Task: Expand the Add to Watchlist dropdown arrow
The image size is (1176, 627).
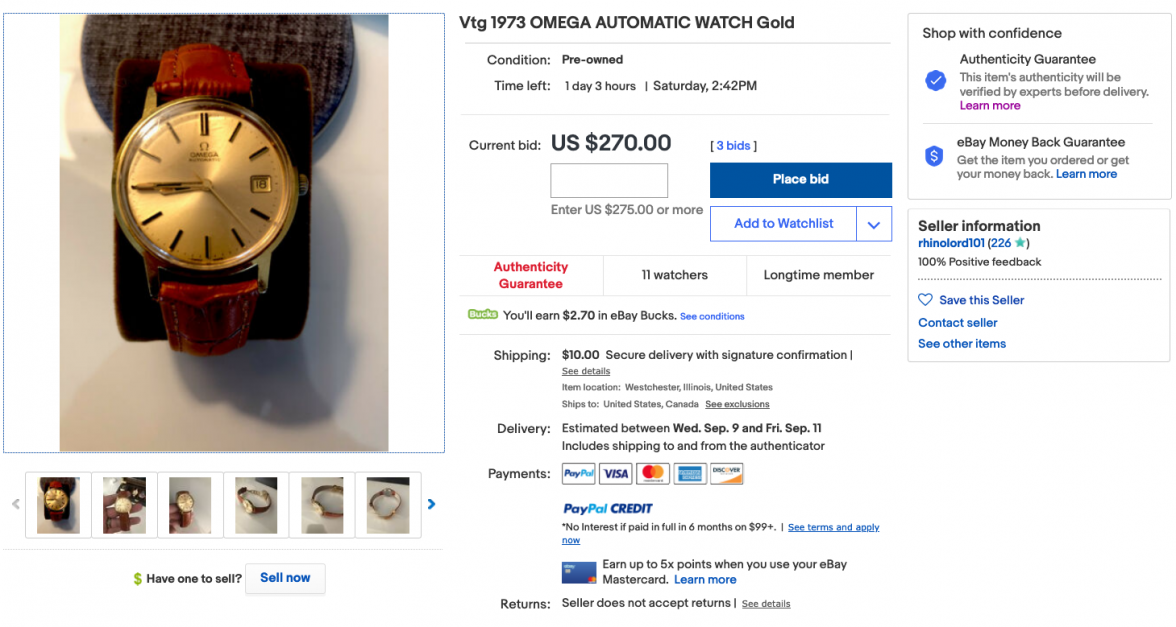Action: pyautogui.click(x=874, y=225)
